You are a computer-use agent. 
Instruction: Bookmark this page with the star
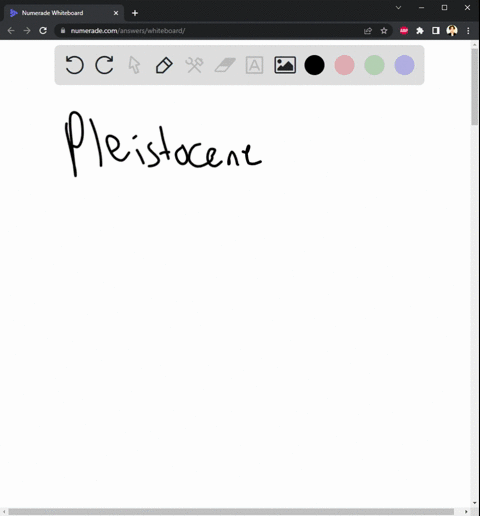(384, 31)
